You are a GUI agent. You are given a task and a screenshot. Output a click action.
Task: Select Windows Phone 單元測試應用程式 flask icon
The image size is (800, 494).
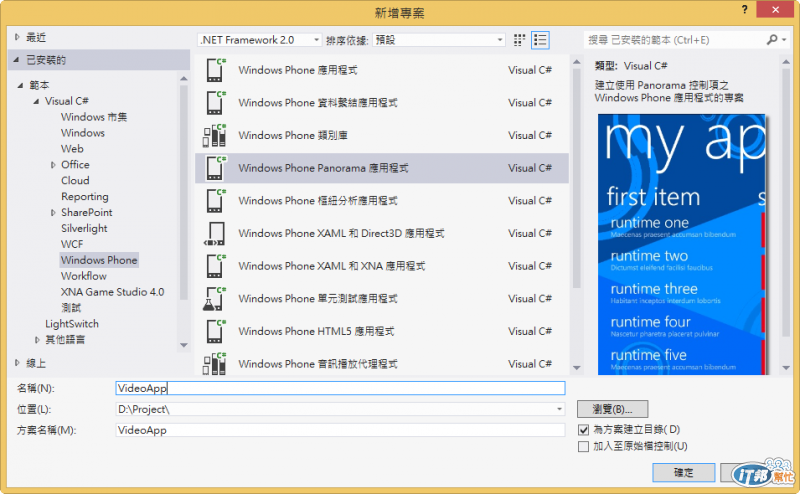(x=214, y=299)
